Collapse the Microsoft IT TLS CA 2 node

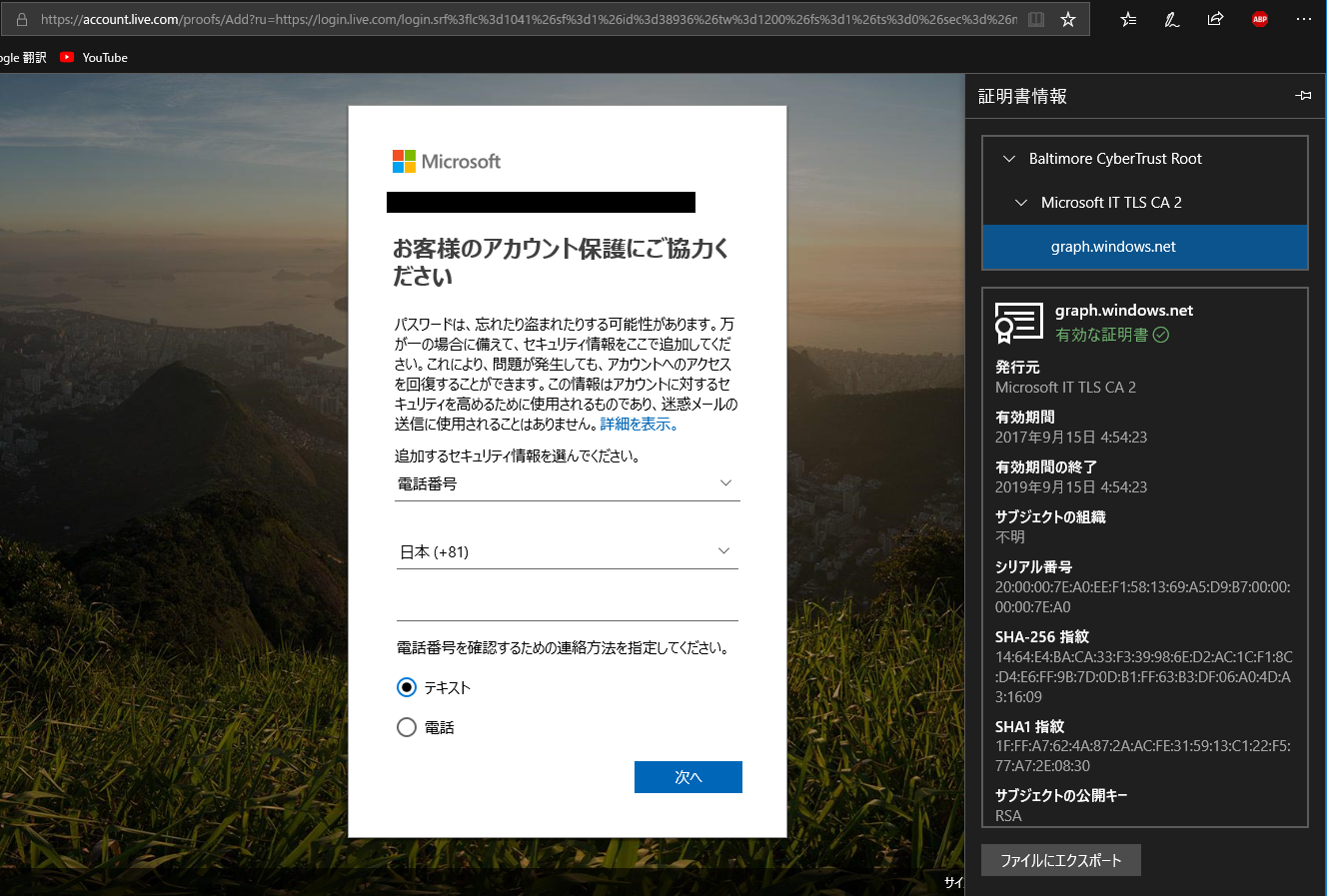1021,203
